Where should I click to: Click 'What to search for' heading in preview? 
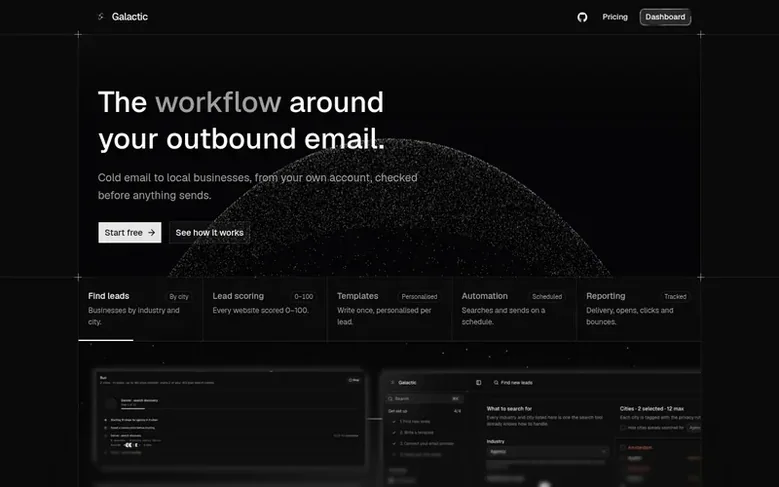tap(509, 408)
